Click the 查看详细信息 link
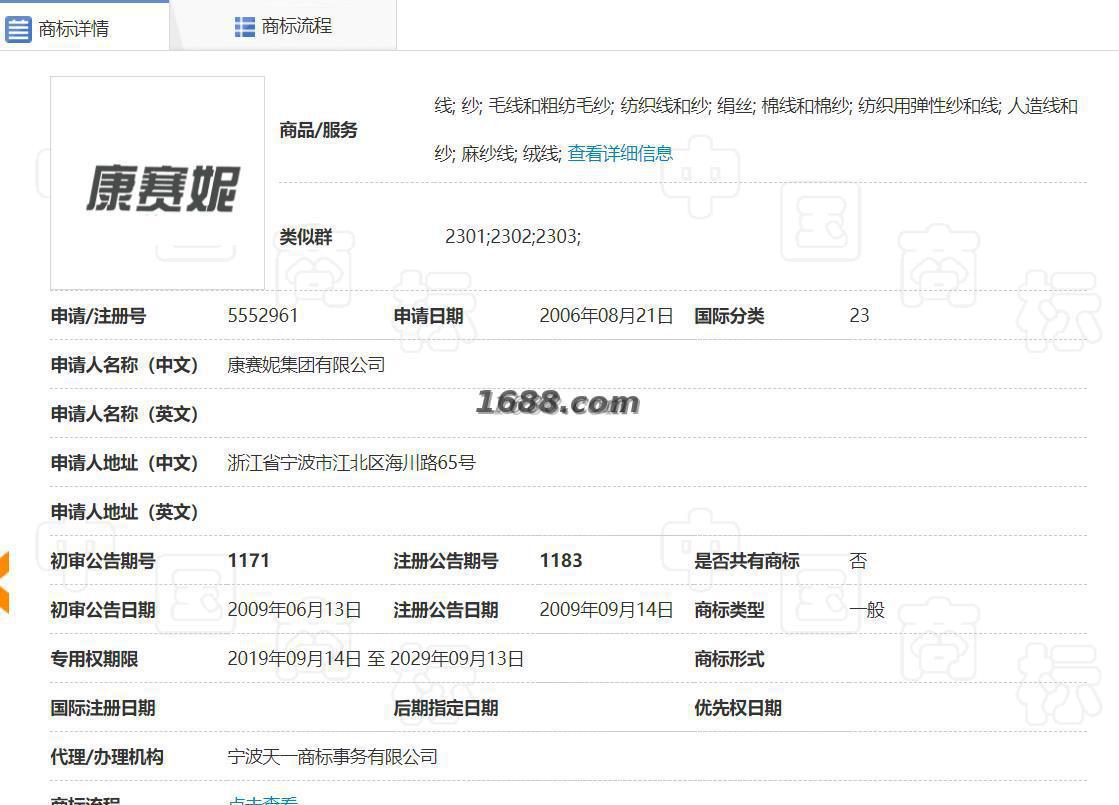The height and width of the screenshot is (805, 1119). [619, 153]
